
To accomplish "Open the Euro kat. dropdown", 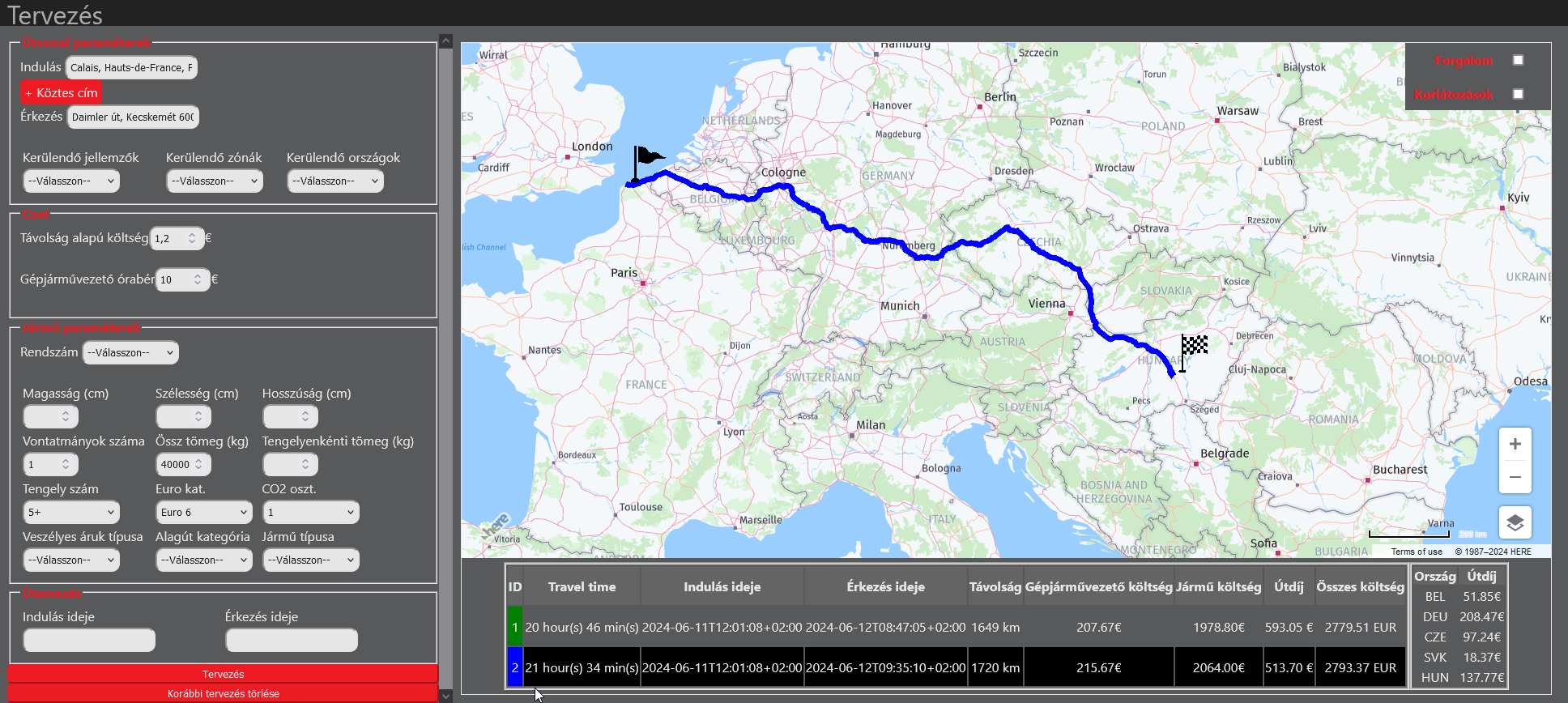I will click(x=204, y=512).
